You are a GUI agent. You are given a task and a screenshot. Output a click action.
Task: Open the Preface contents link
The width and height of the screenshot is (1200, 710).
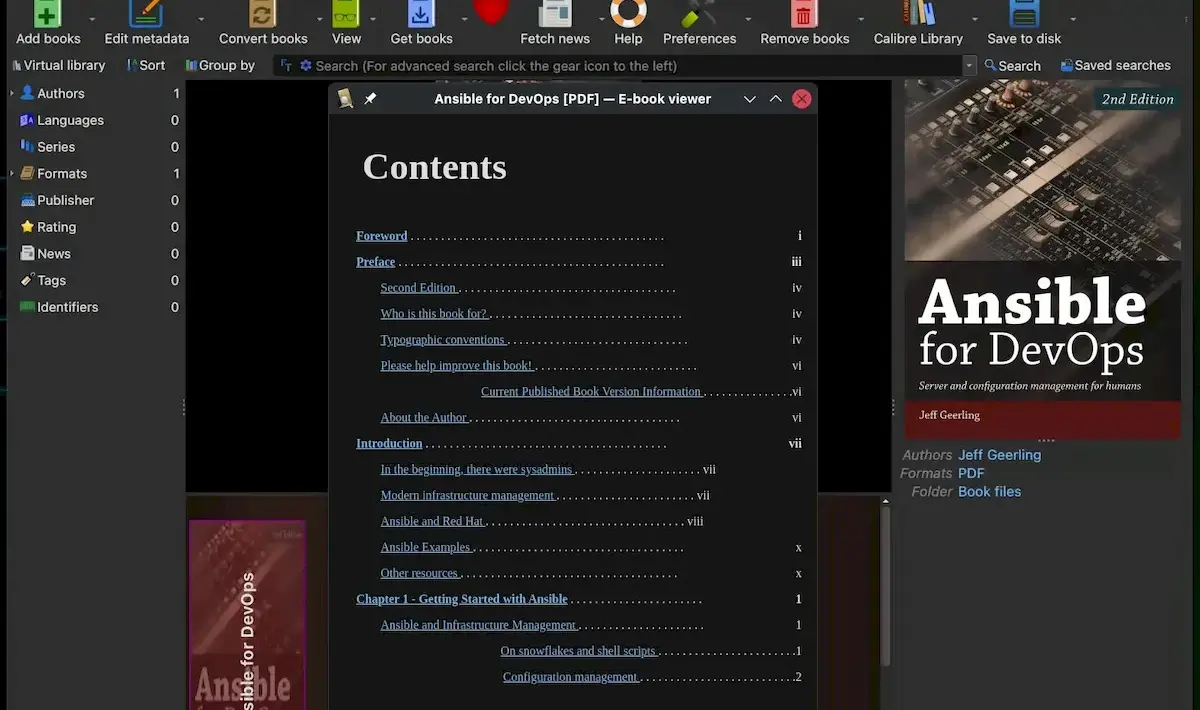point(376,262)
